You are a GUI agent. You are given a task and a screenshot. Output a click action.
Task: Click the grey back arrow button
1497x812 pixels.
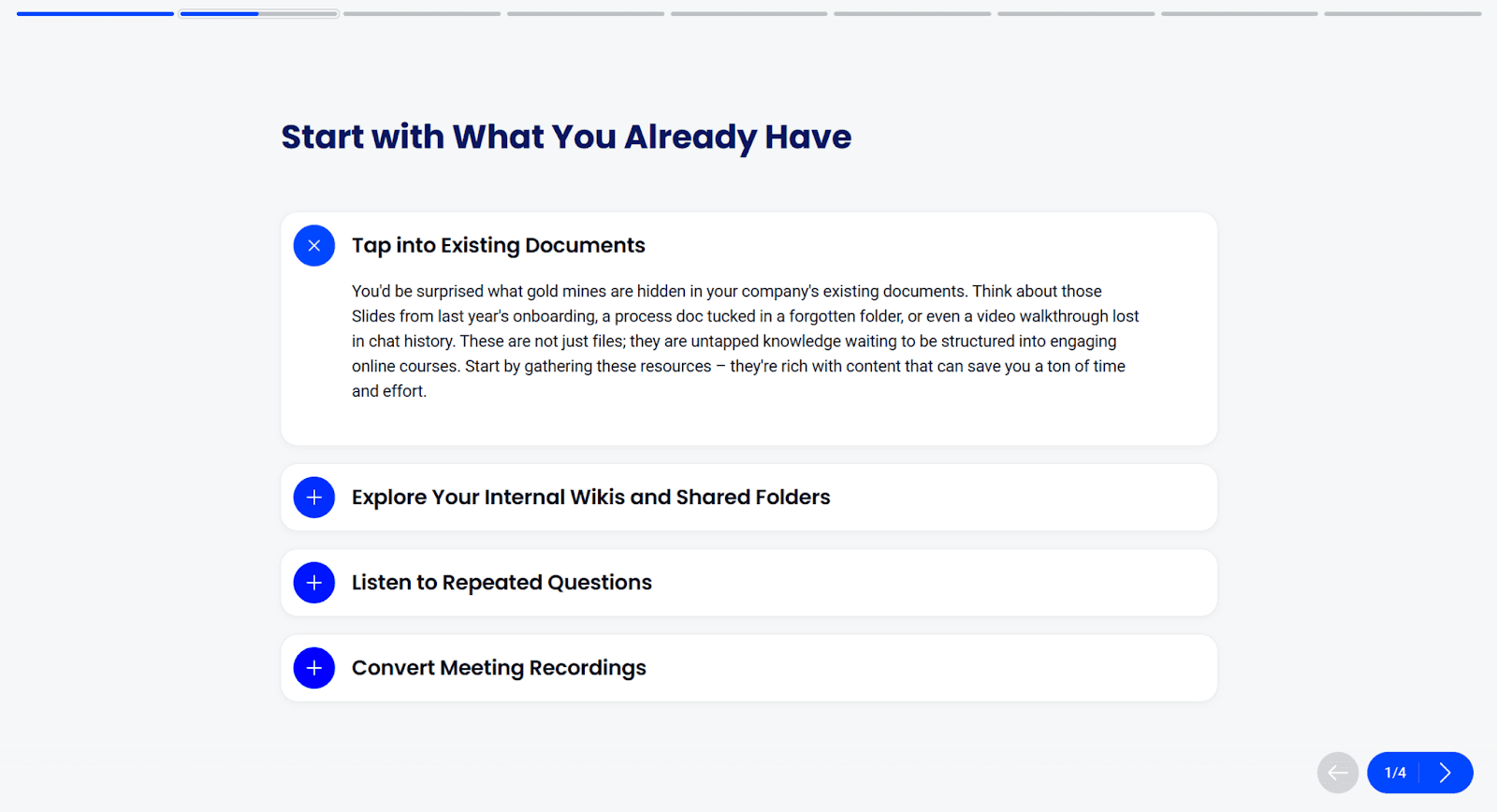(1338, 773)
